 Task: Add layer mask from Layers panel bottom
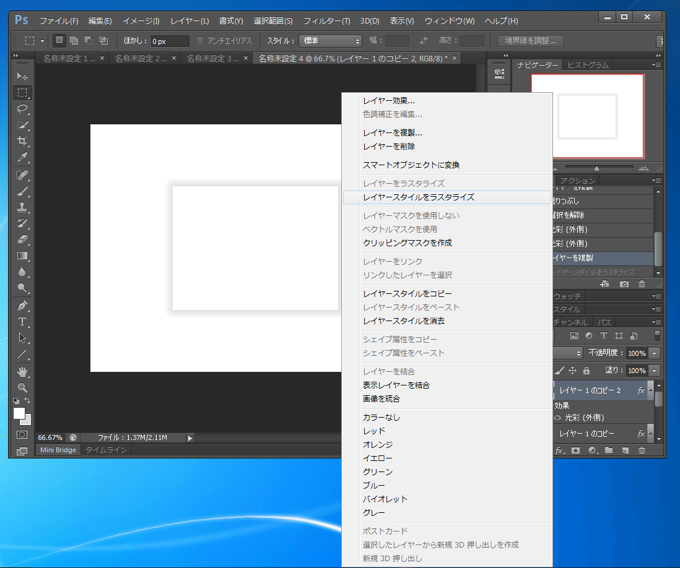click(575, 450)
